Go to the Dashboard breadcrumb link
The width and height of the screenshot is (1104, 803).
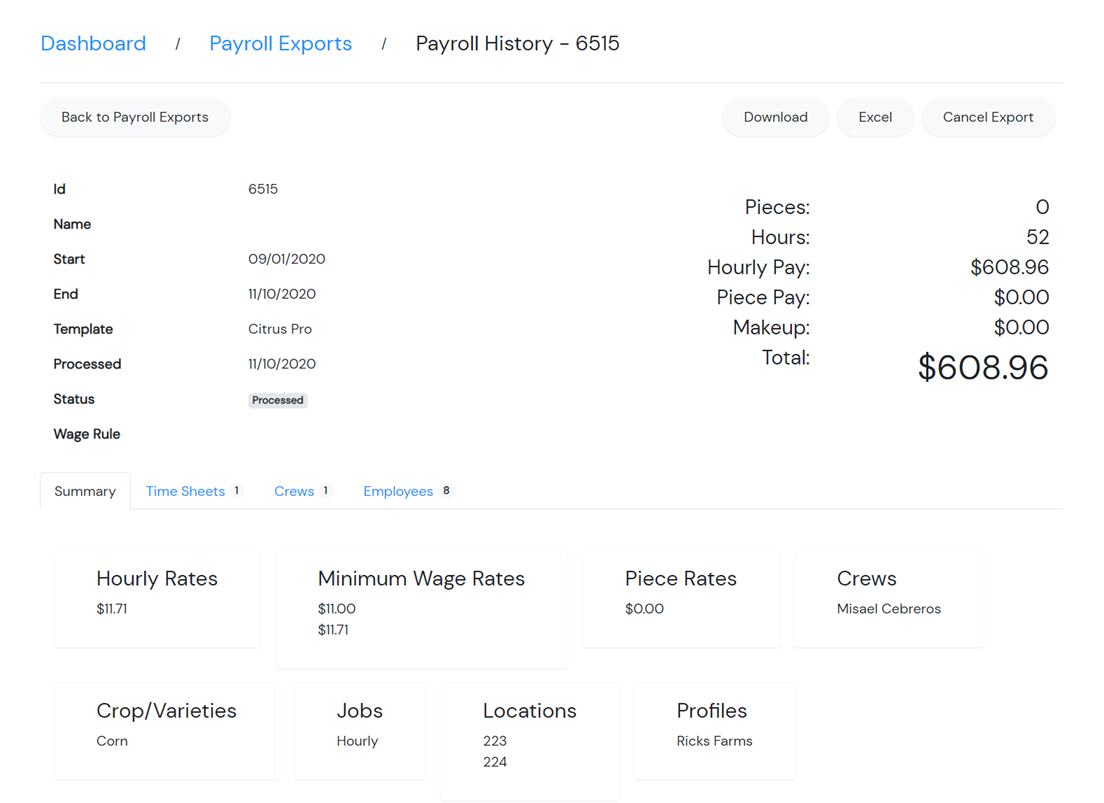(93, 44)
